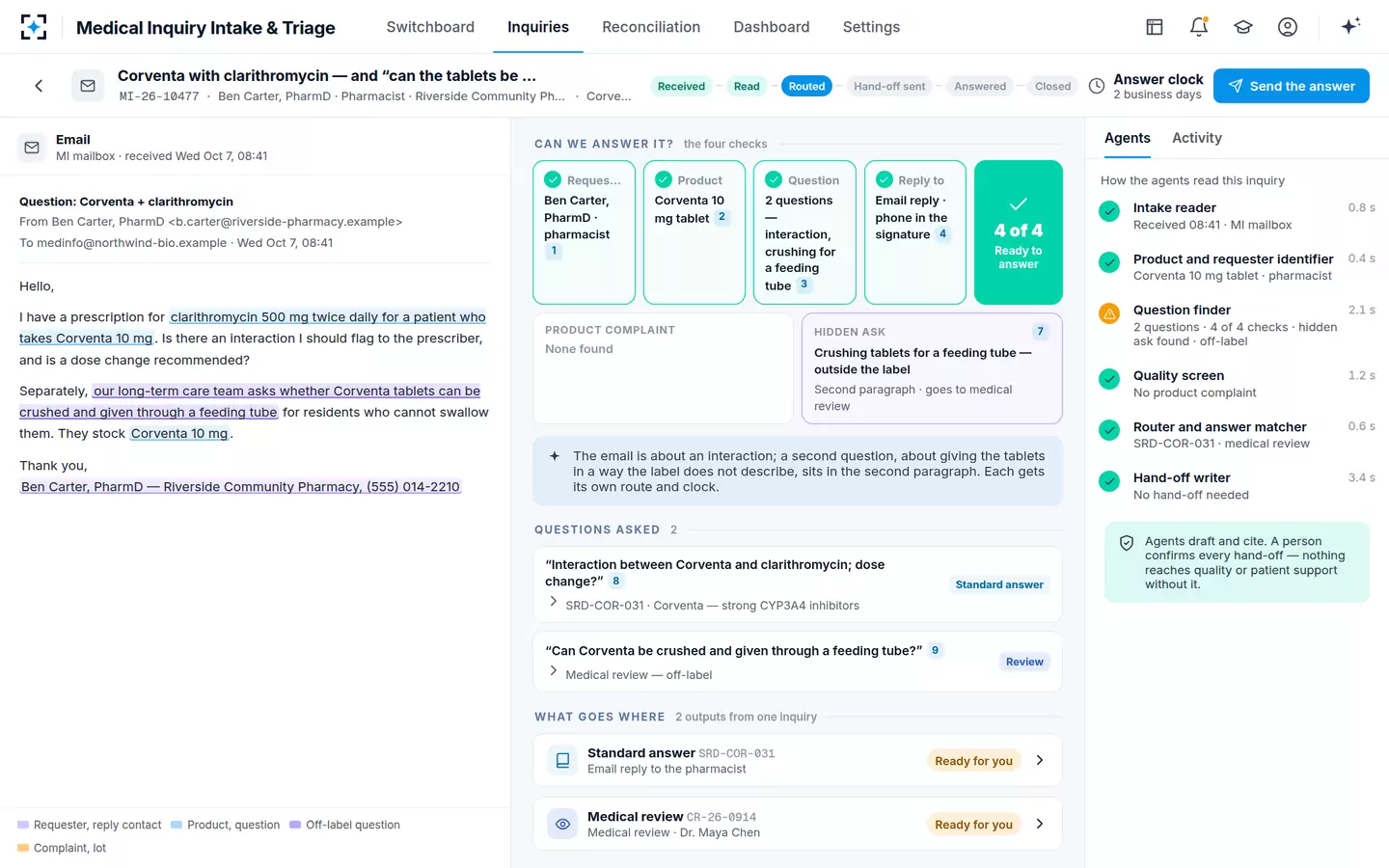Screen dimensions: 1389x868
Task: Click the envelope icon beside inquiry title
Action: pyautogui.click(x=88, y=86)
